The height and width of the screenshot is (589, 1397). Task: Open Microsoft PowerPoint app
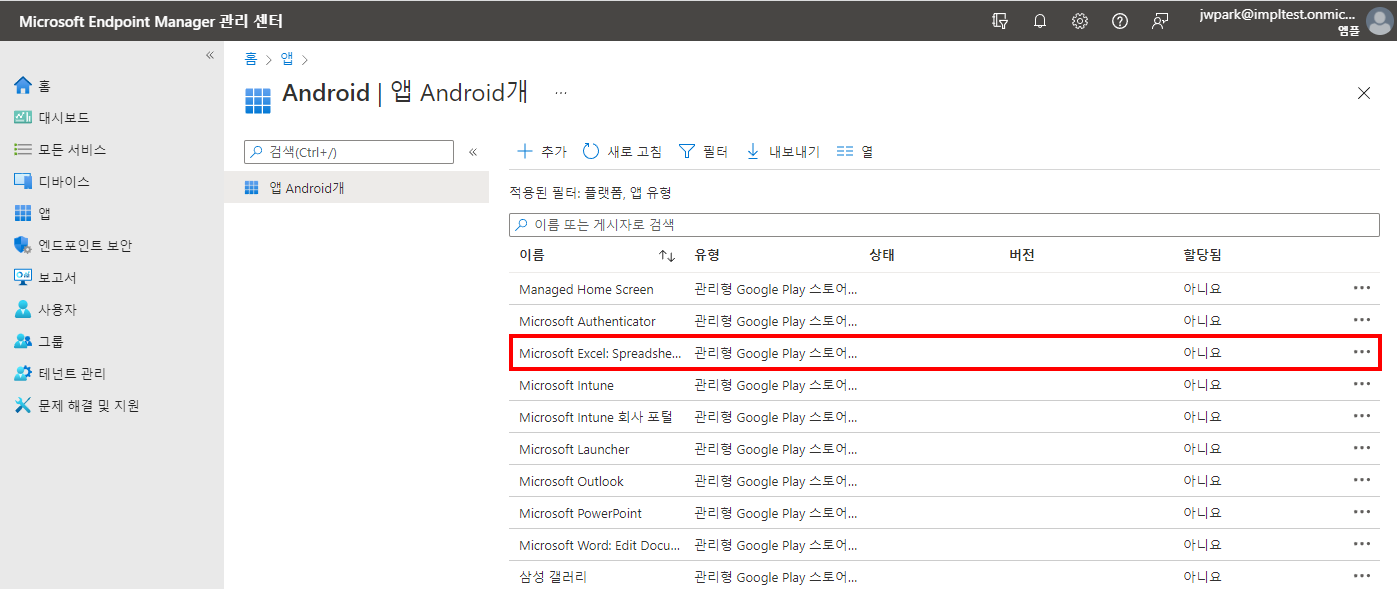click(580, 514)
